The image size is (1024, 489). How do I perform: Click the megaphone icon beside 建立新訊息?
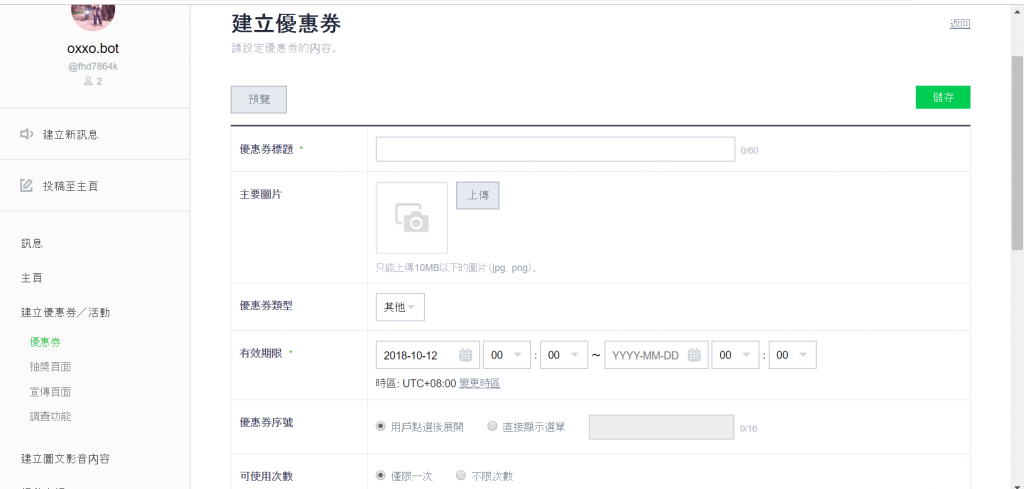26,134
